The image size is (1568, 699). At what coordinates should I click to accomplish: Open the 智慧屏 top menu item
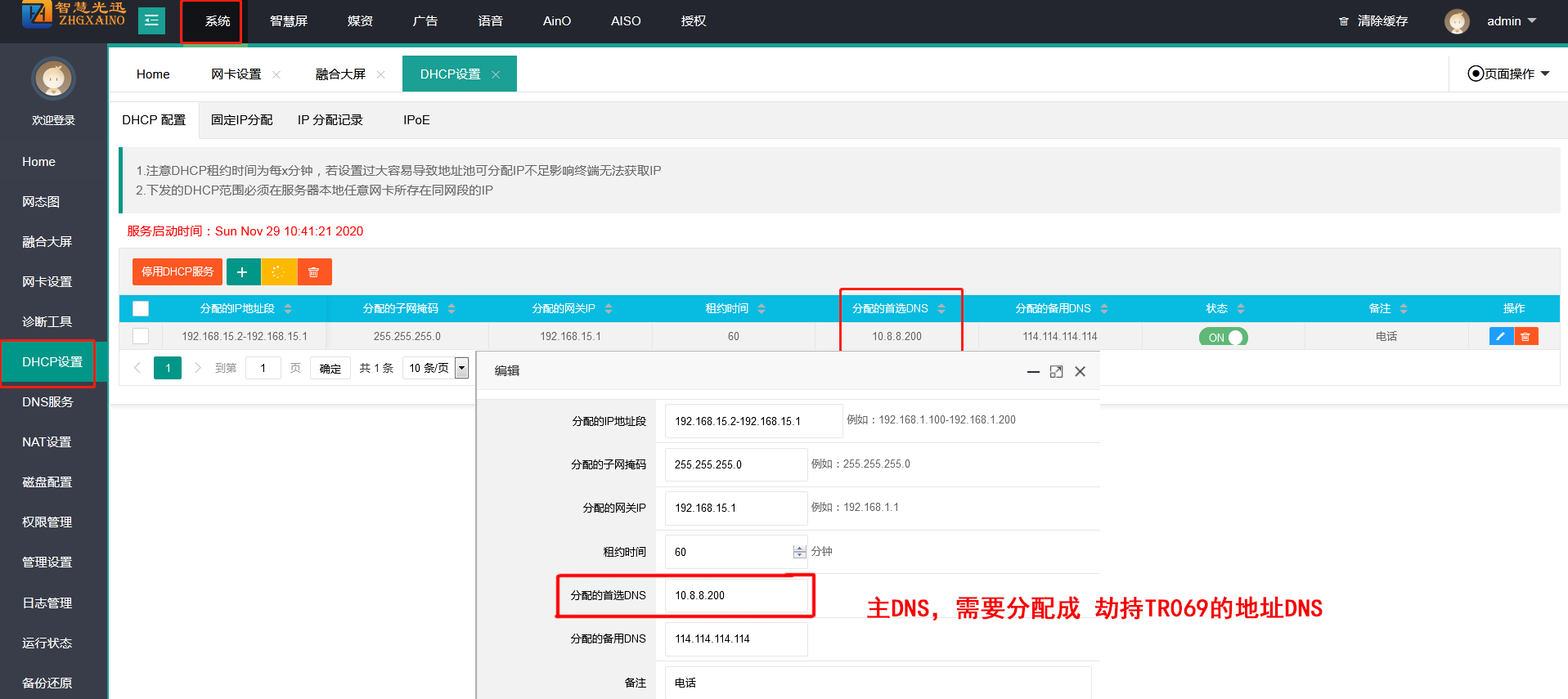pos(289,21)
